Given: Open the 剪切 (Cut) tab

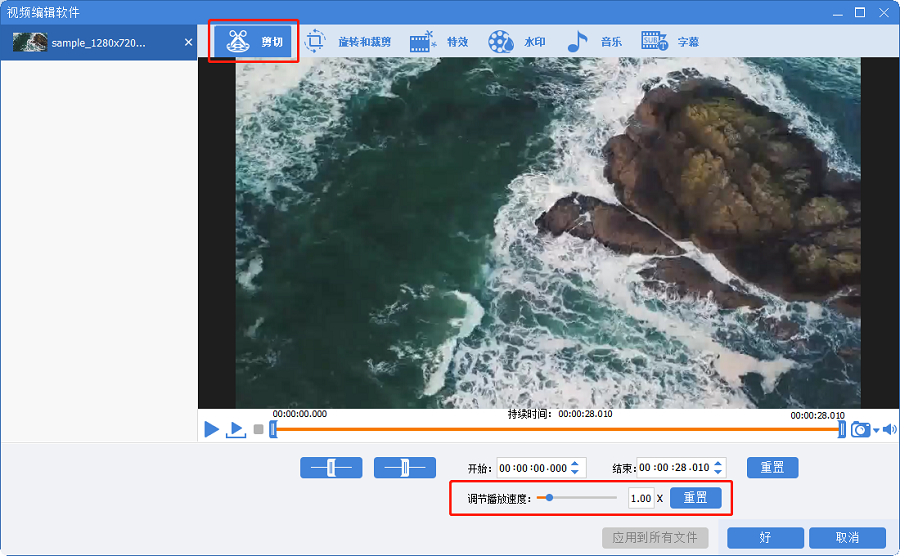Looking at the screenshot, I should click(x=254, y=42).
